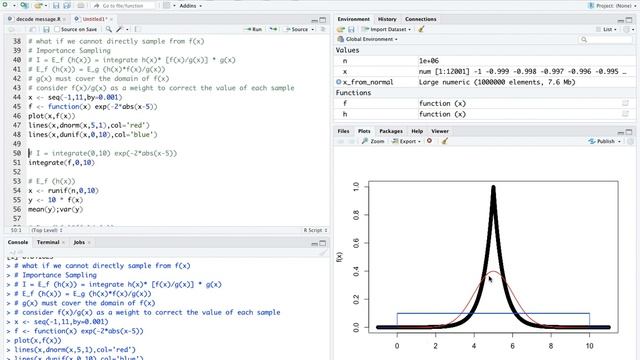
Task: Open the Addins menu
Action: tap(191, 6)
